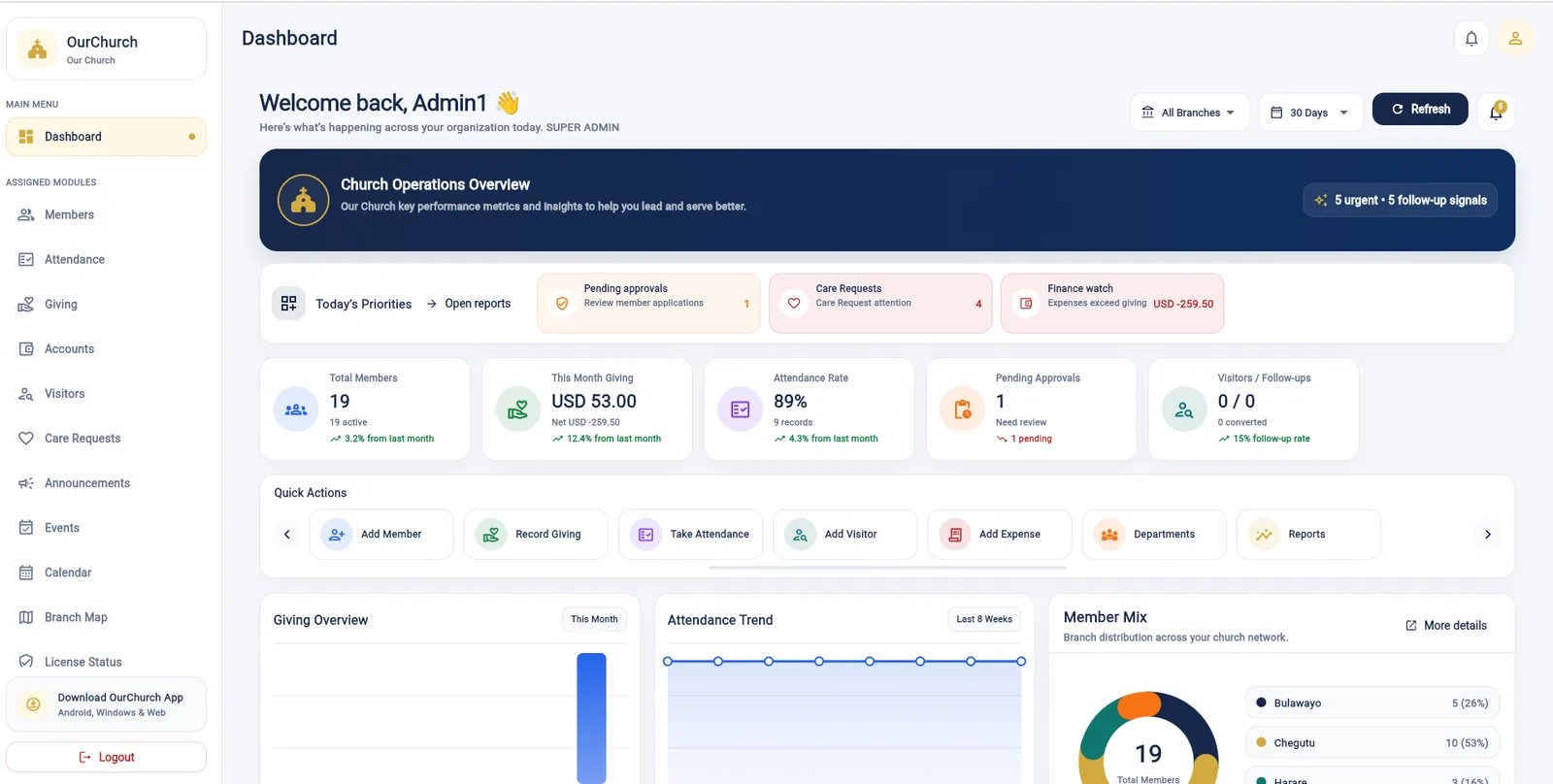The height and width of the screenshot is (784, 1553).
Task: Open Attendance module from sidebar
Action: click(x=106, y=259)
